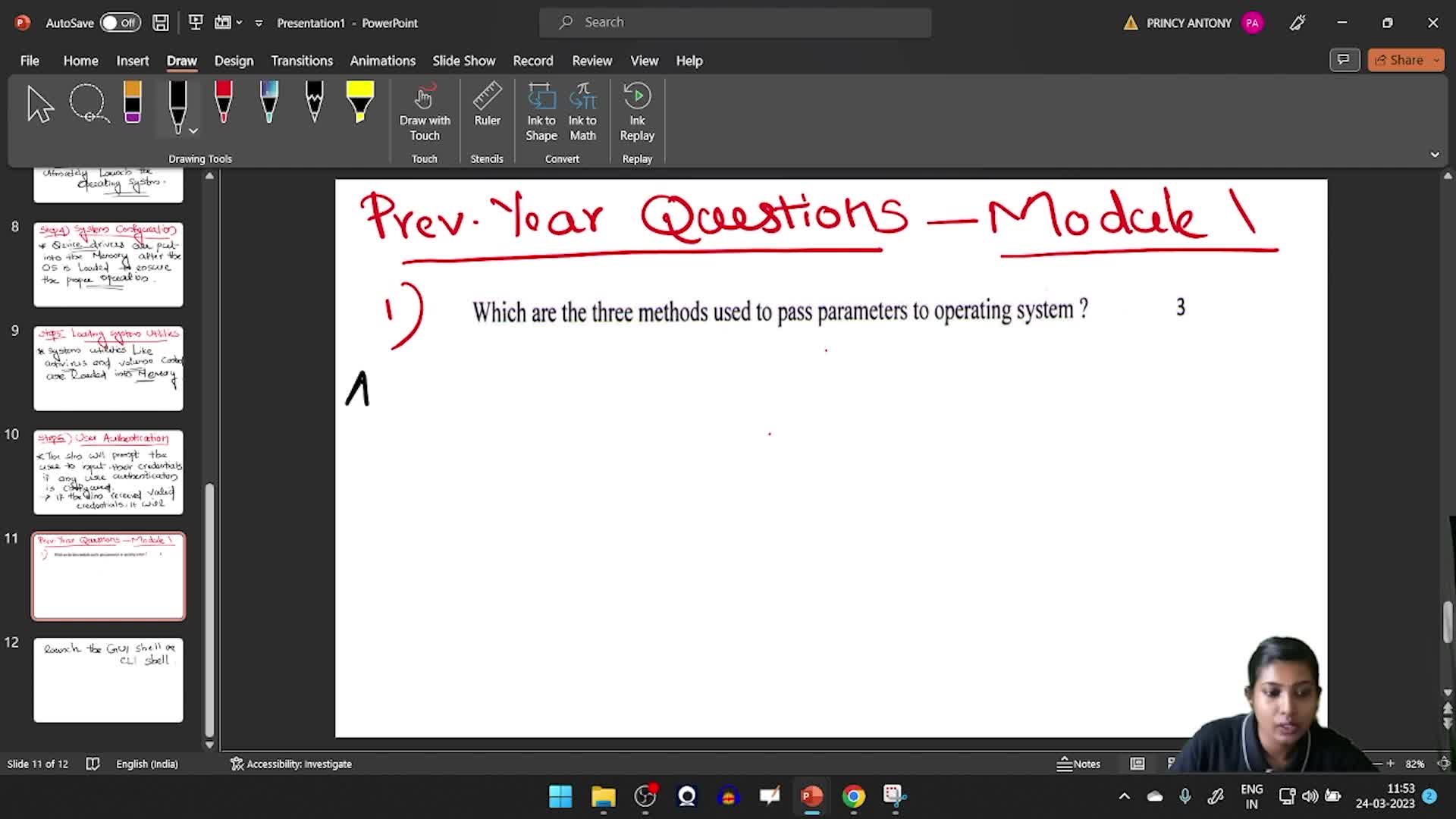This screenshot has height=819, width=1456.
Task: Click Ink to Math converter
Action: [582, 112]
